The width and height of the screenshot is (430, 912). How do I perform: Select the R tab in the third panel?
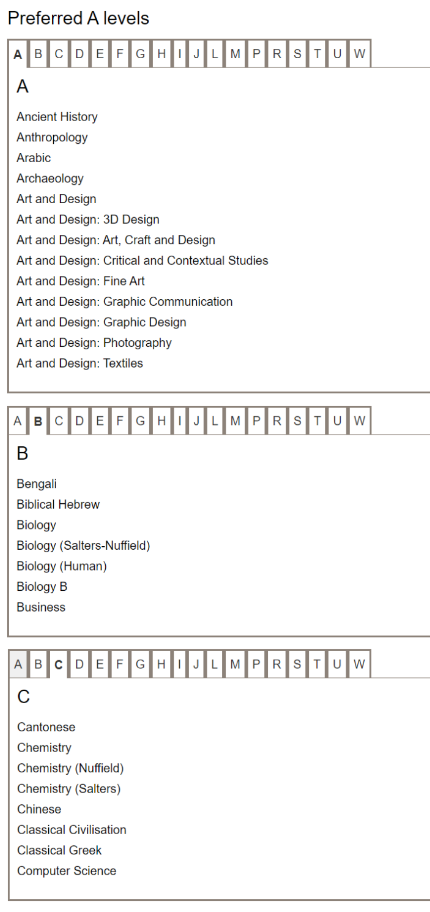click(x=277, y=664)
